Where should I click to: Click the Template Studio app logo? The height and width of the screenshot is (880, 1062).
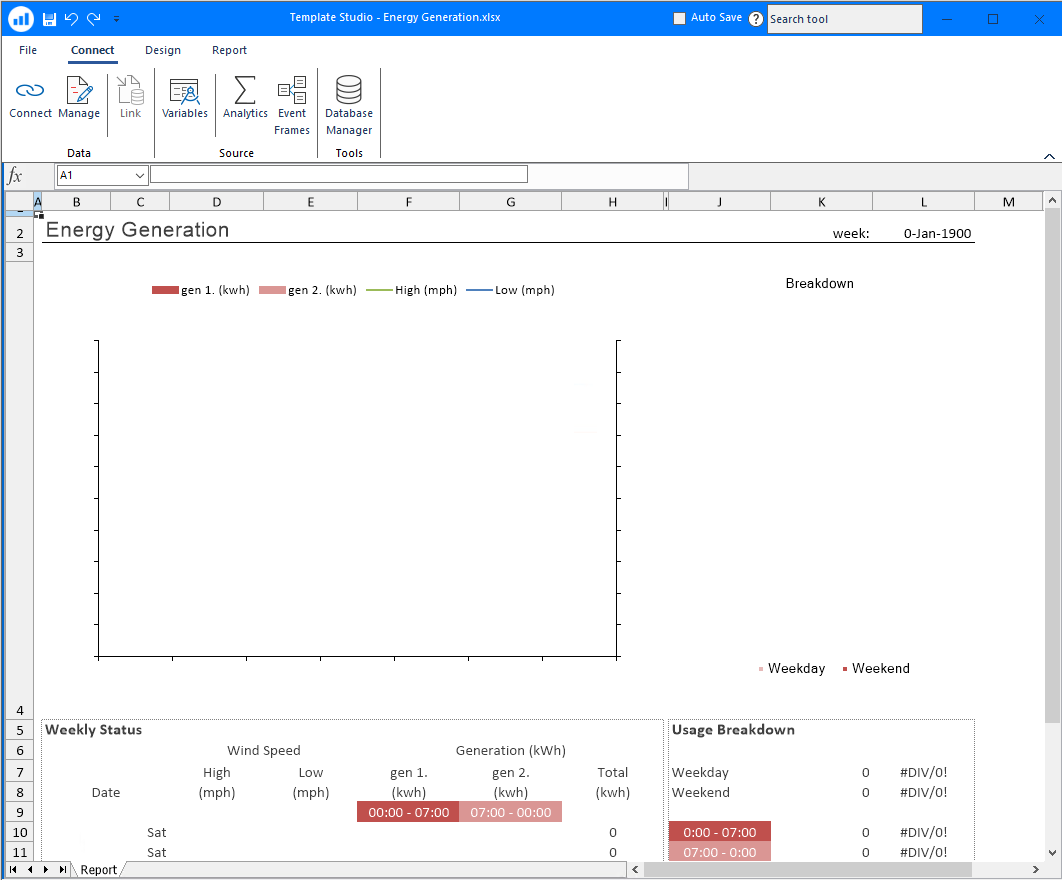point(20,19)
